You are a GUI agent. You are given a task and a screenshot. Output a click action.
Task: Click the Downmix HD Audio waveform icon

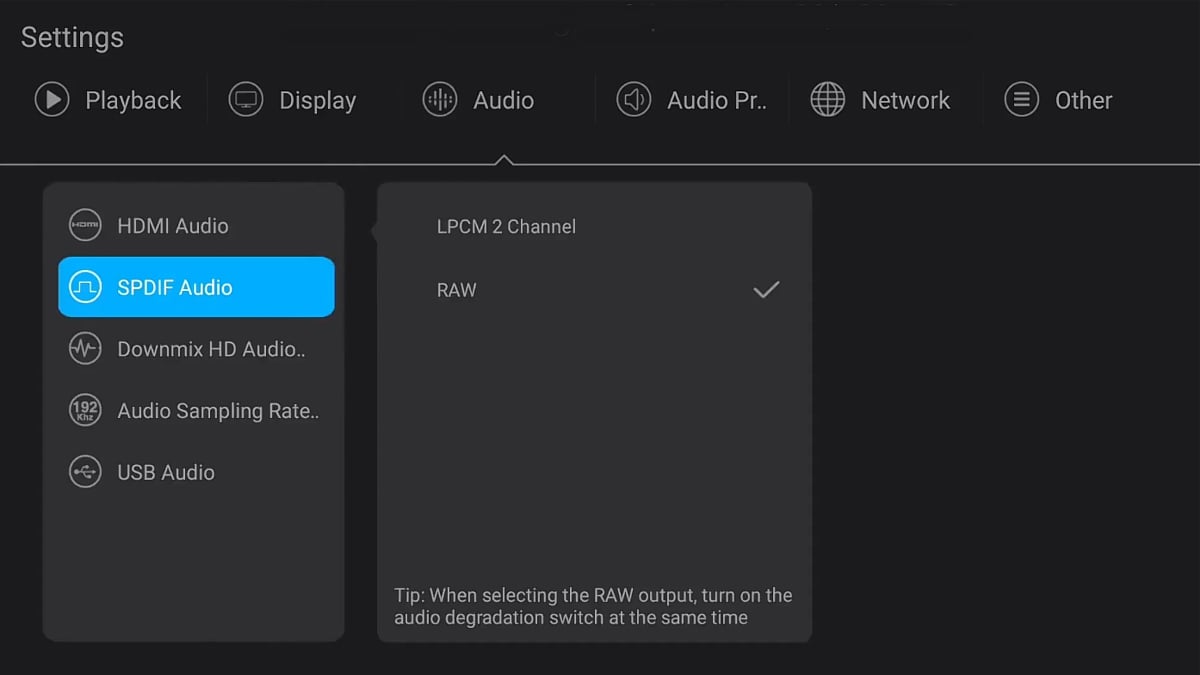85,349
